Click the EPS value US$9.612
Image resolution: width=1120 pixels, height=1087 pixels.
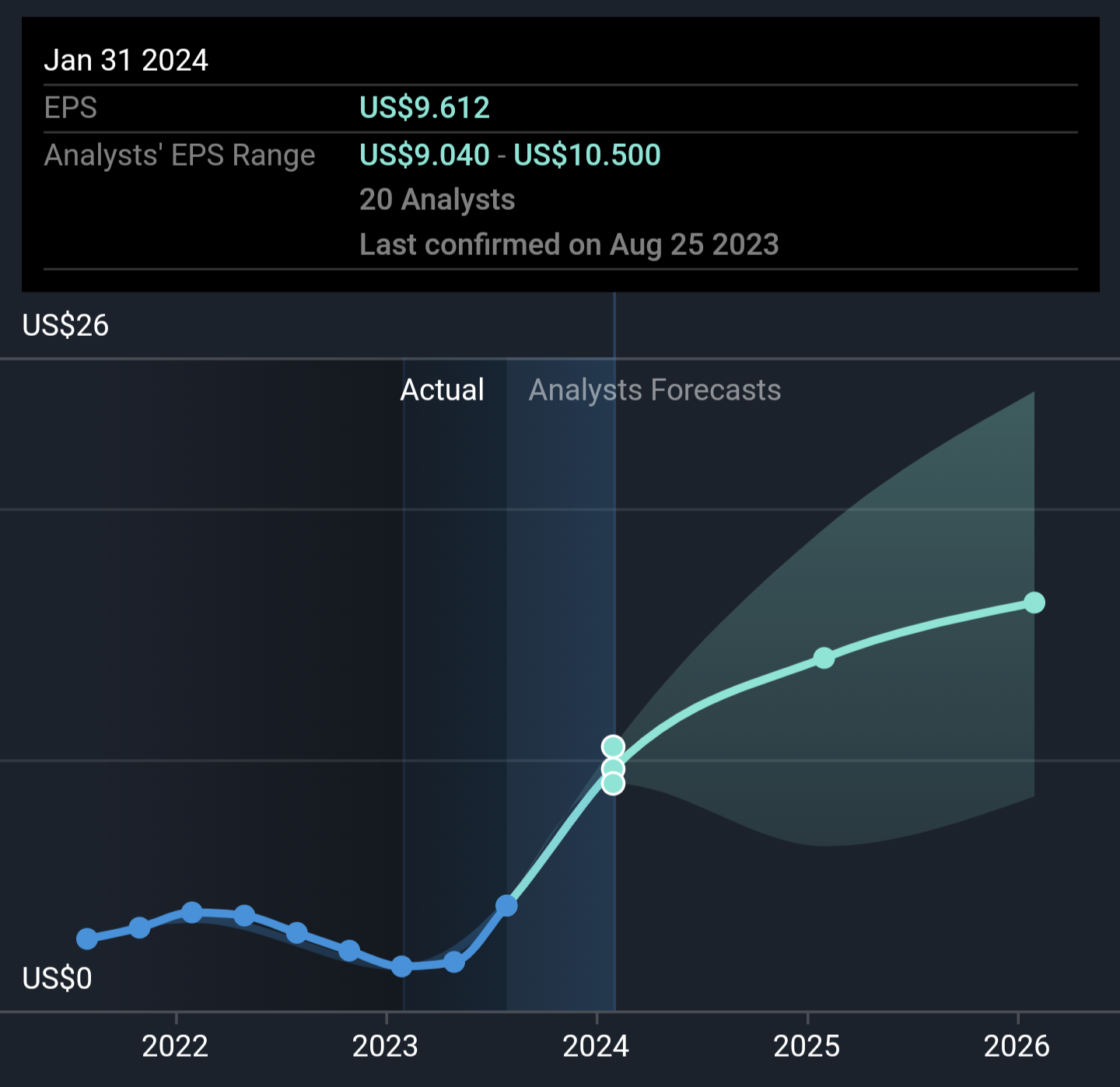pyautogui.click(x=425, y=108)
